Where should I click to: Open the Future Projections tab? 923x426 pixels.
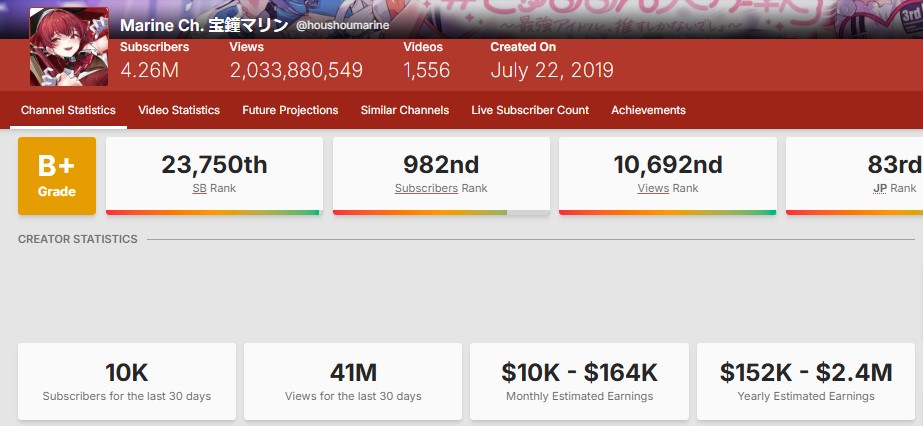[x=290, y=110]
